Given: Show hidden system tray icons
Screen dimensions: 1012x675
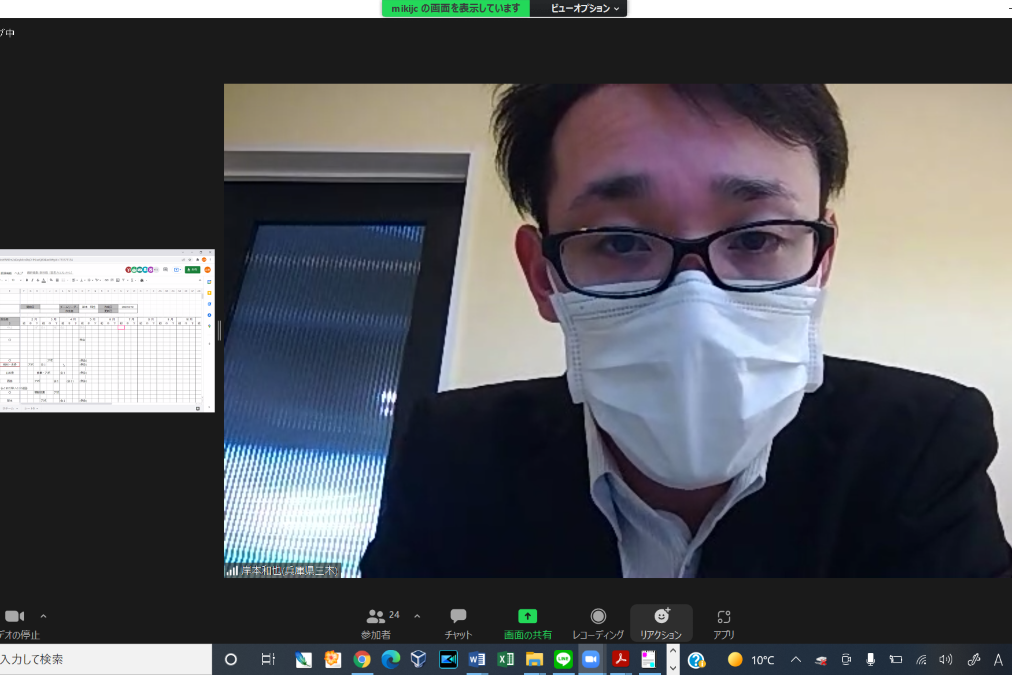Looking at the screenshot, I should 796,659.
